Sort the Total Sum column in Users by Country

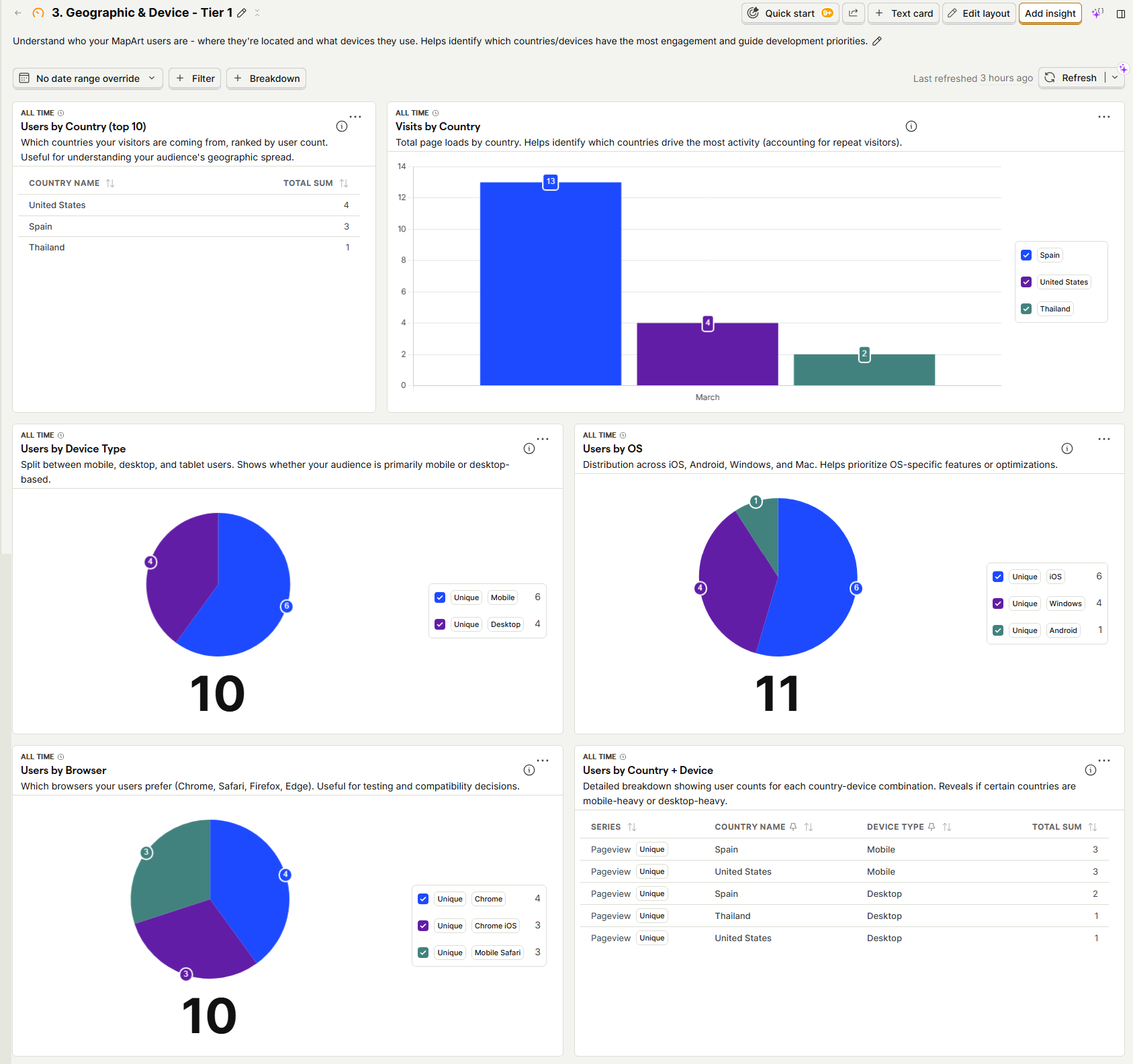pos(345,183)
